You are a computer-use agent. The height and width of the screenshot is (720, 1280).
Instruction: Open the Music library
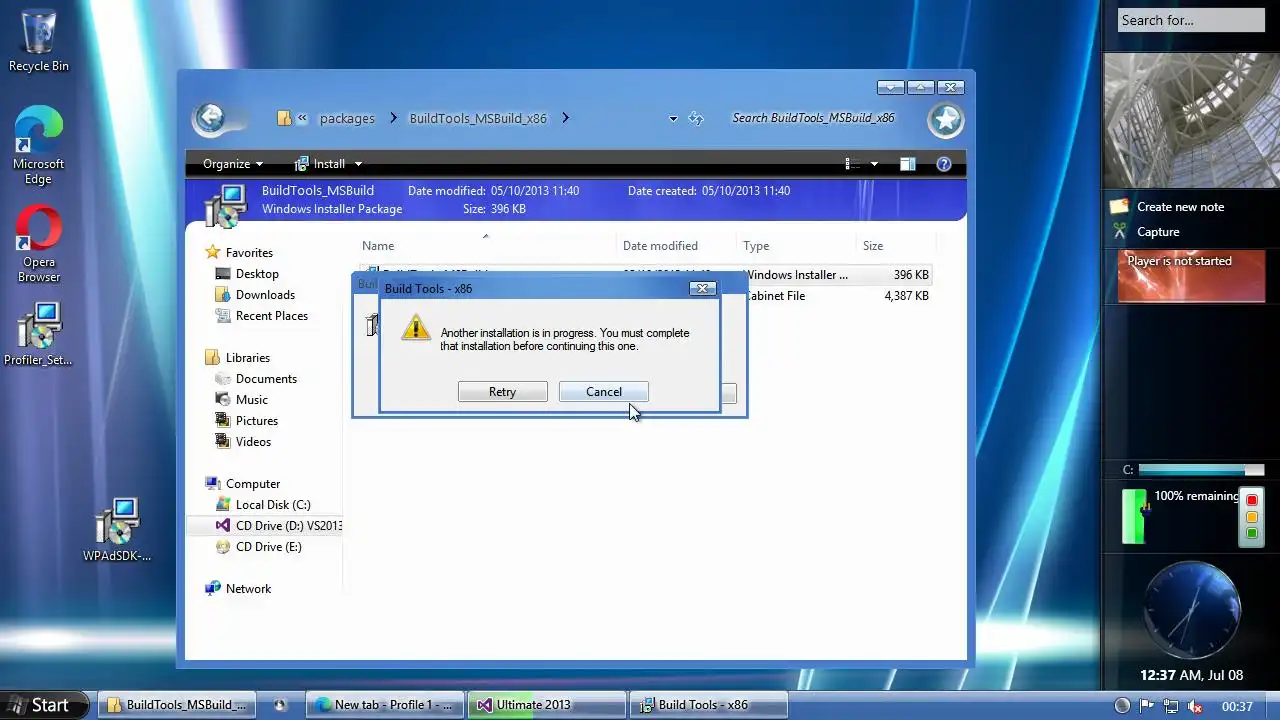pos(251,400)
